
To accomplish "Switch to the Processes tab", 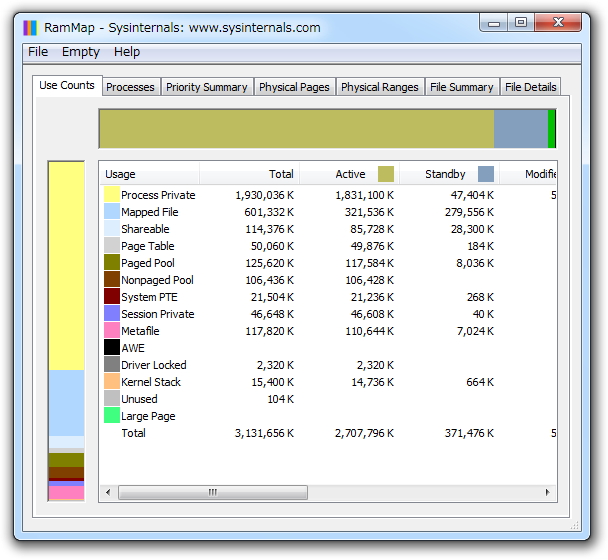I will 130,87.
